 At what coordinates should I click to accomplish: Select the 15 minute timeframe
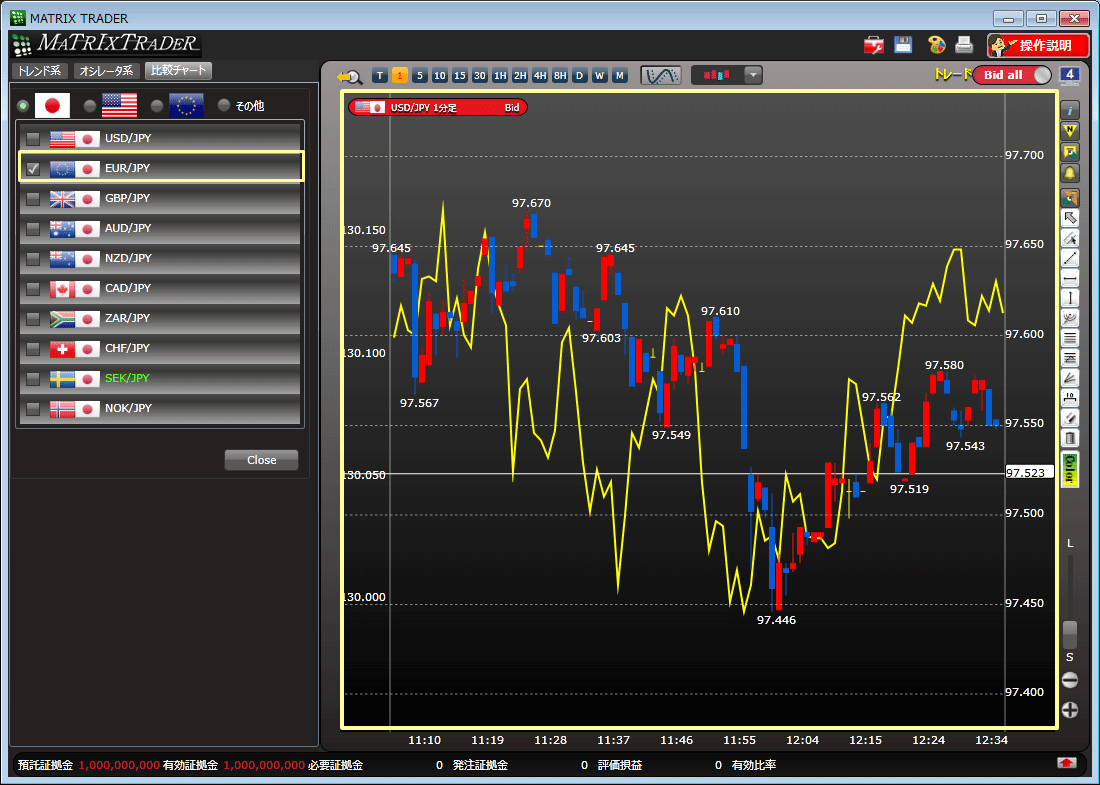click(x=460, y=76)
